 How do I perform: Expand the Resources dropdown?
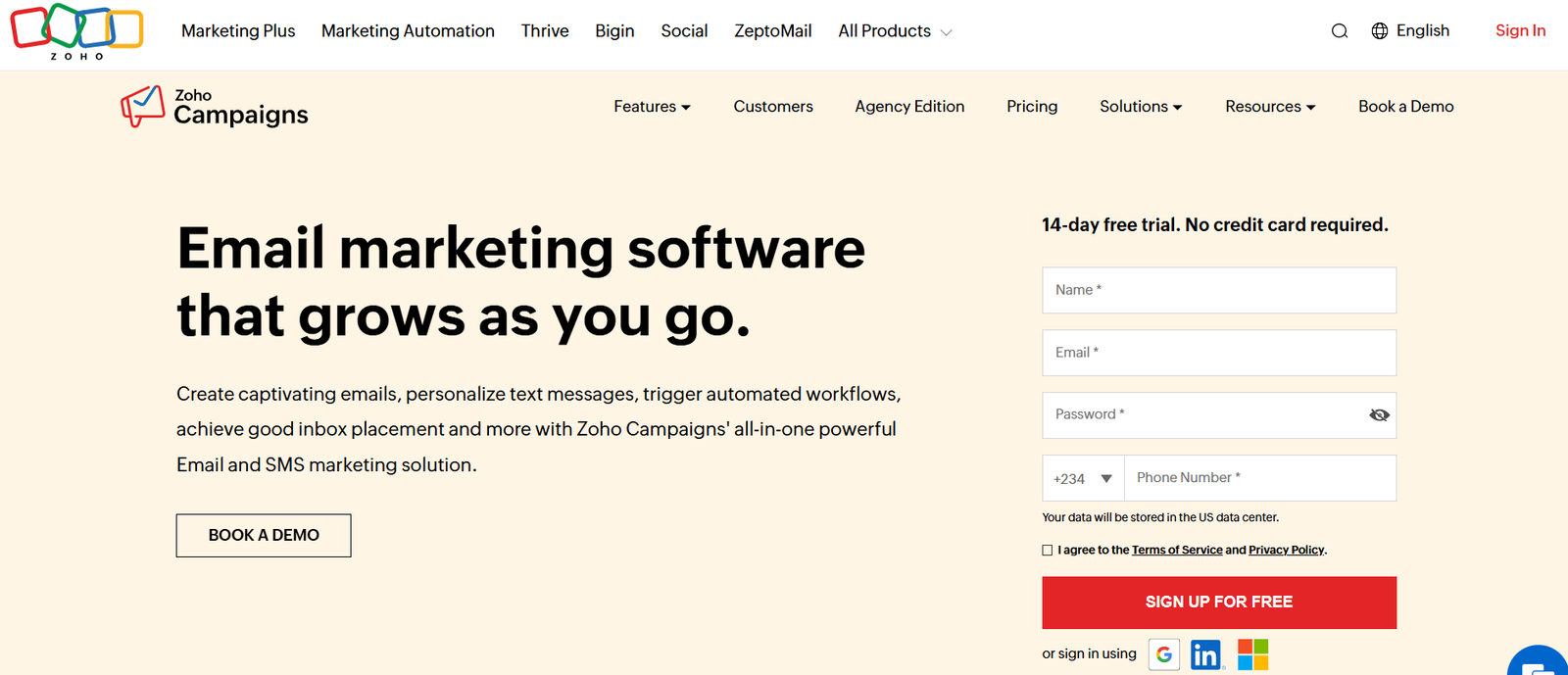(x=1269, y=107)
